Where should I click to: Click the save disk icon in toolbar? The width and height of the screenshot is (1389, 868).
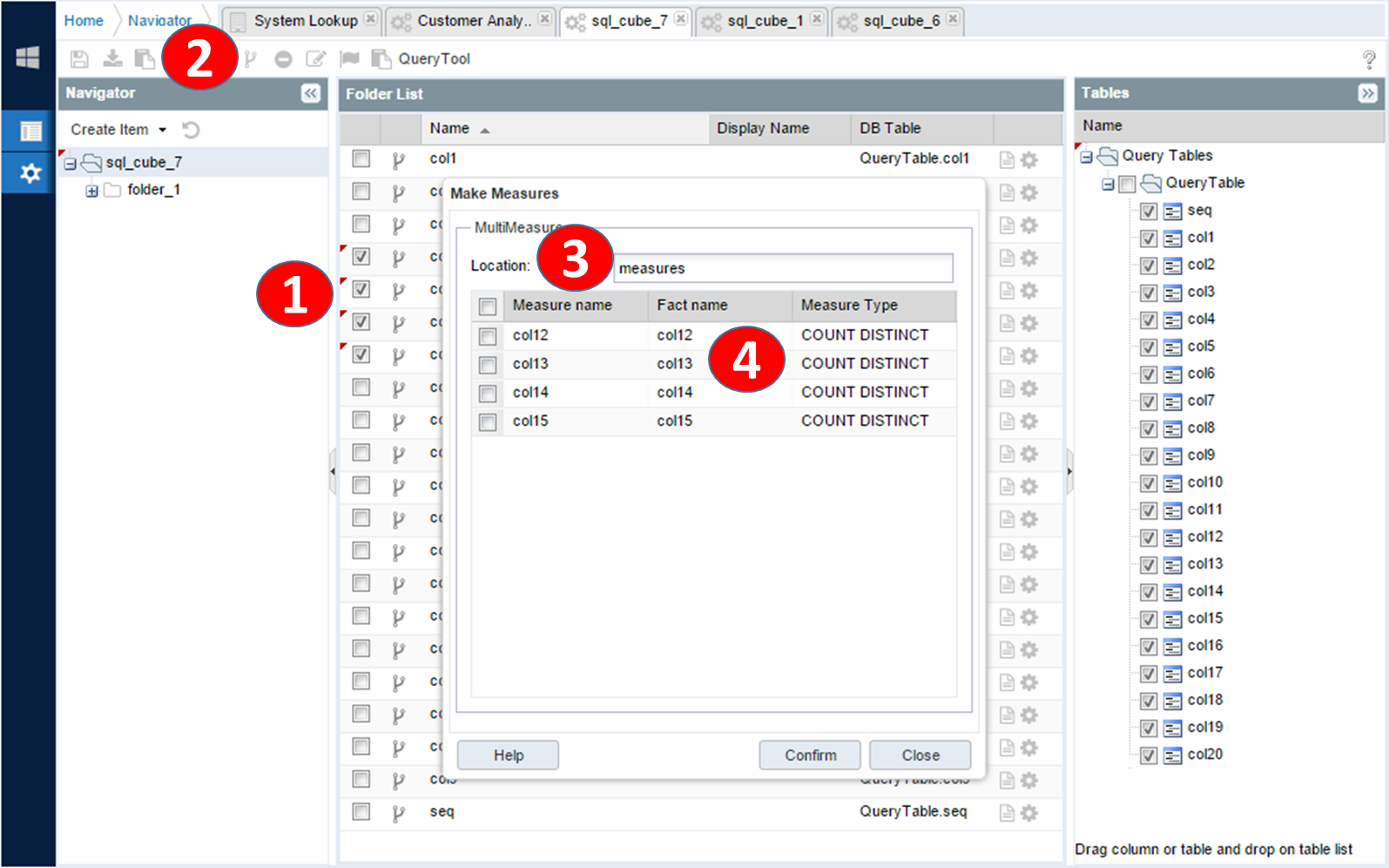(x=79, y=59)
